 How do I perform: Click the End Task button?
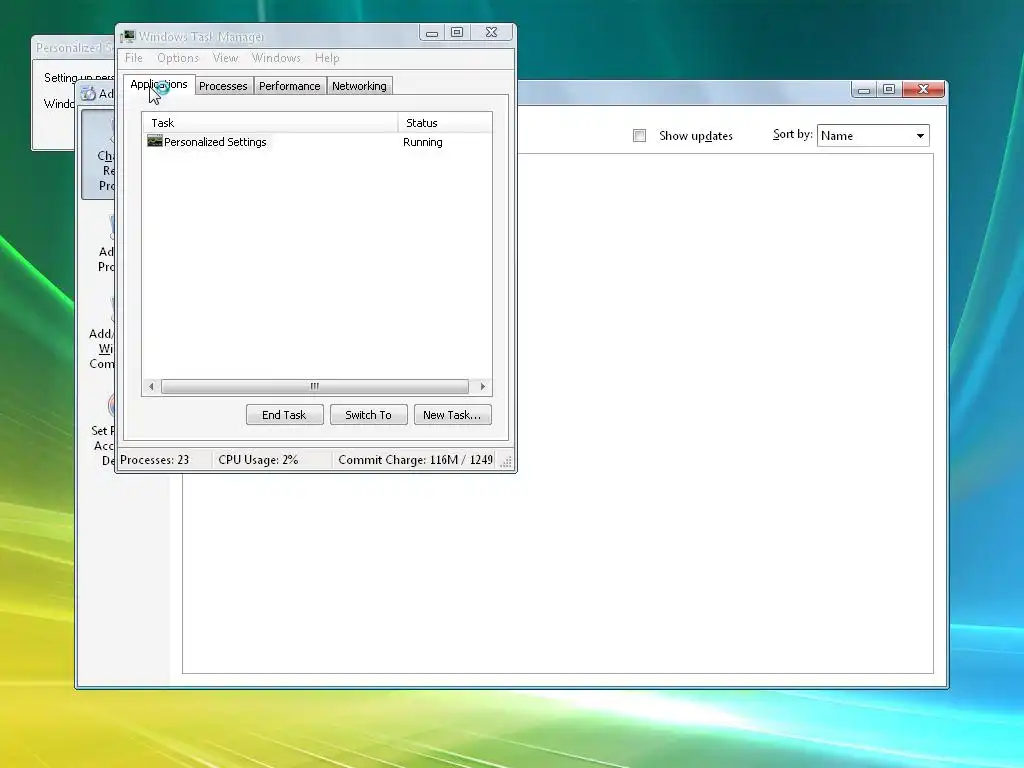coord(284,415)
